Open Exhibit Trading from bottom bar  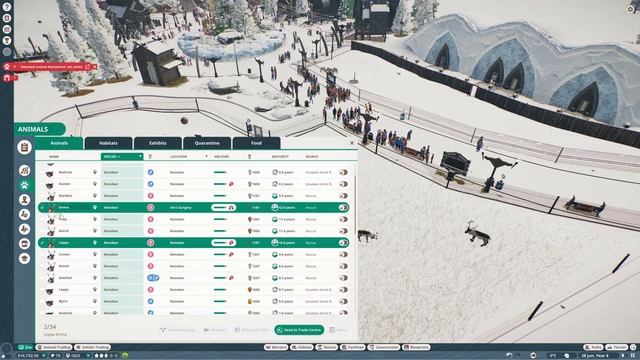tap(93, 347)
